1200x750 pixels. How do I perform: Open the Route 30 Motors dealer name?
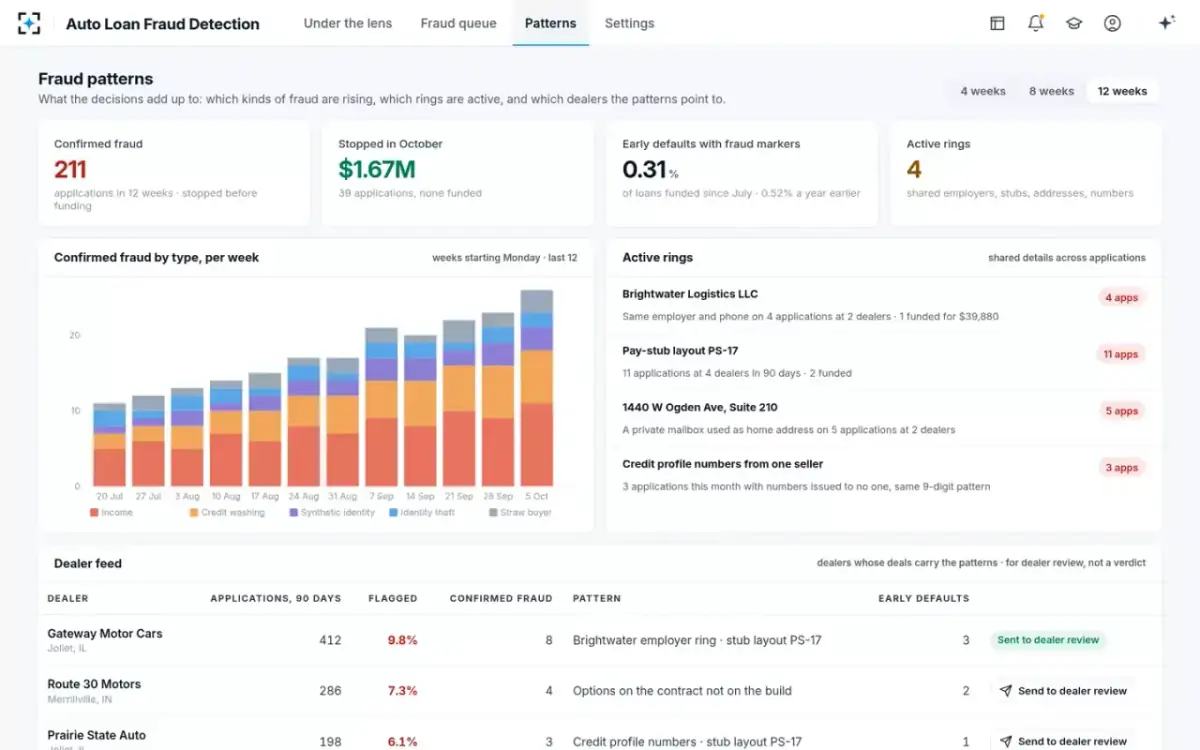(x=94, y=684)
